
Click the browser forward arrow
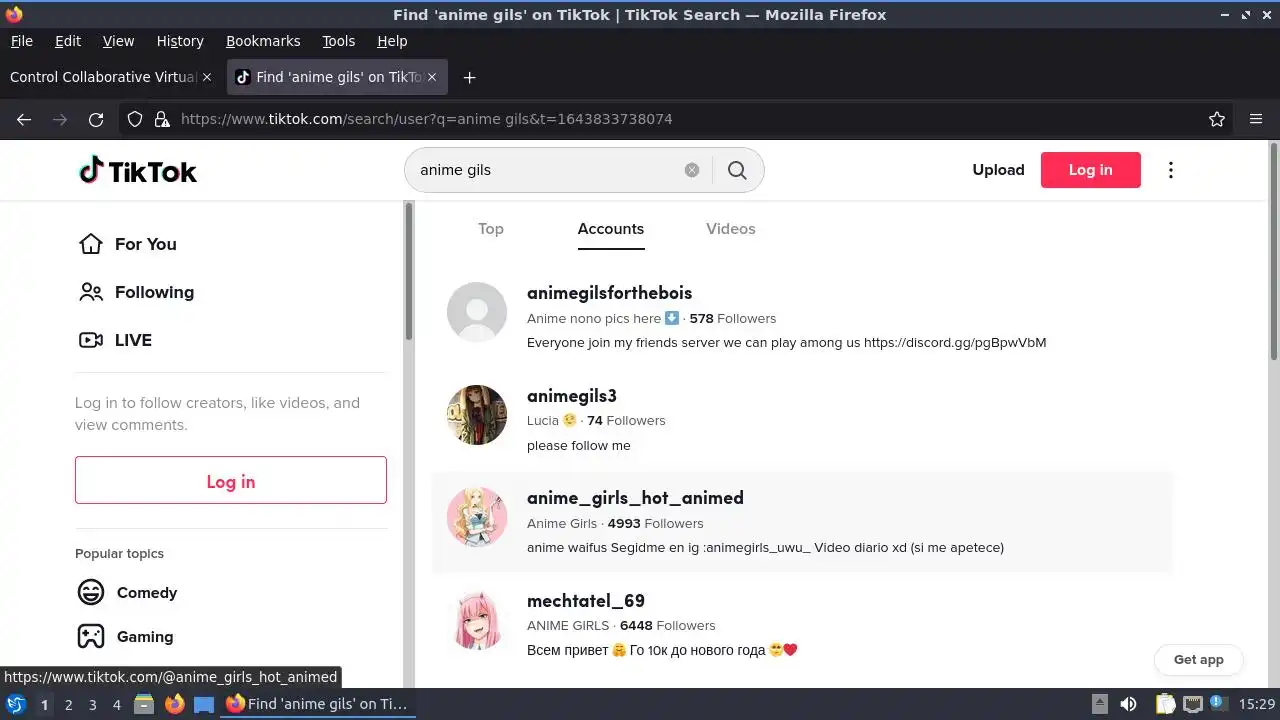[60, 119]
